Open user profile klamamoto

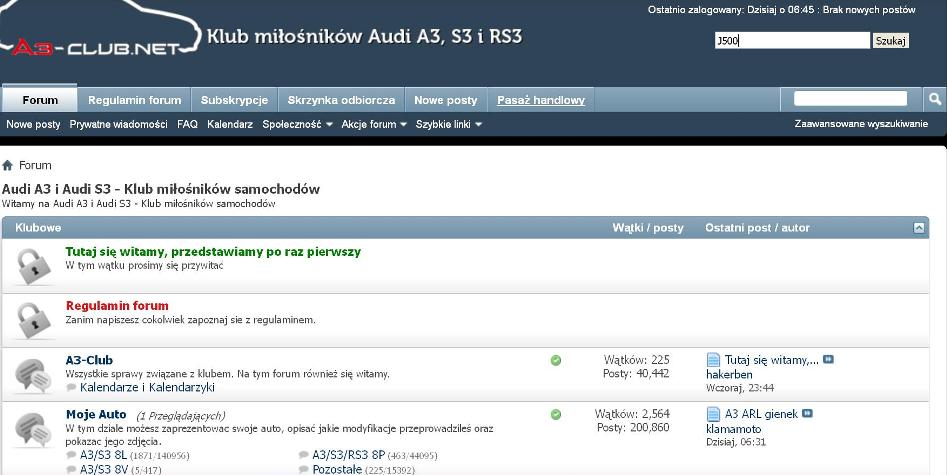tap(733, 429)
